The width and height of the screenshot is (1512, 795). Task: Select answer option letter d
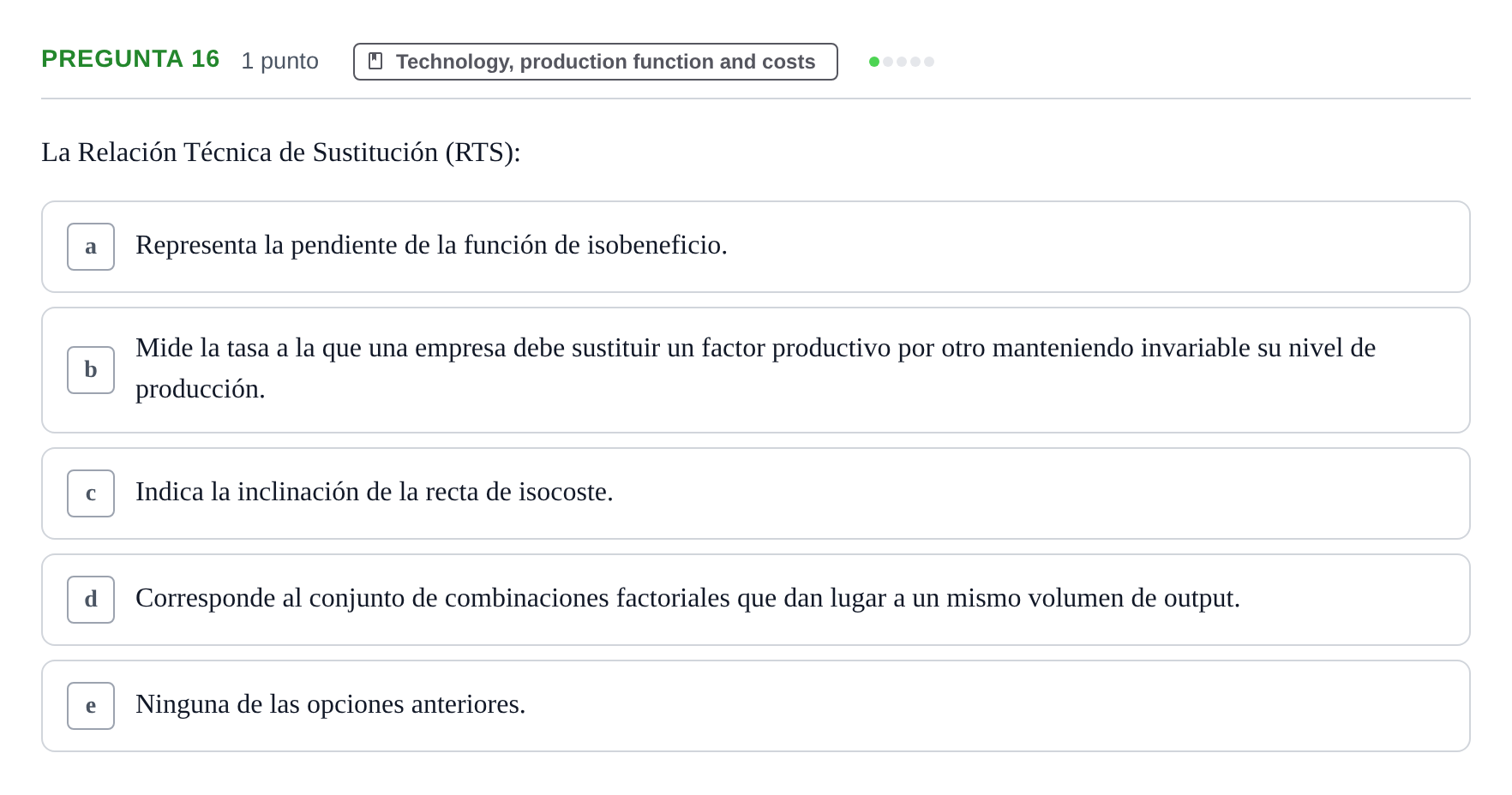[x=91, y=600]
